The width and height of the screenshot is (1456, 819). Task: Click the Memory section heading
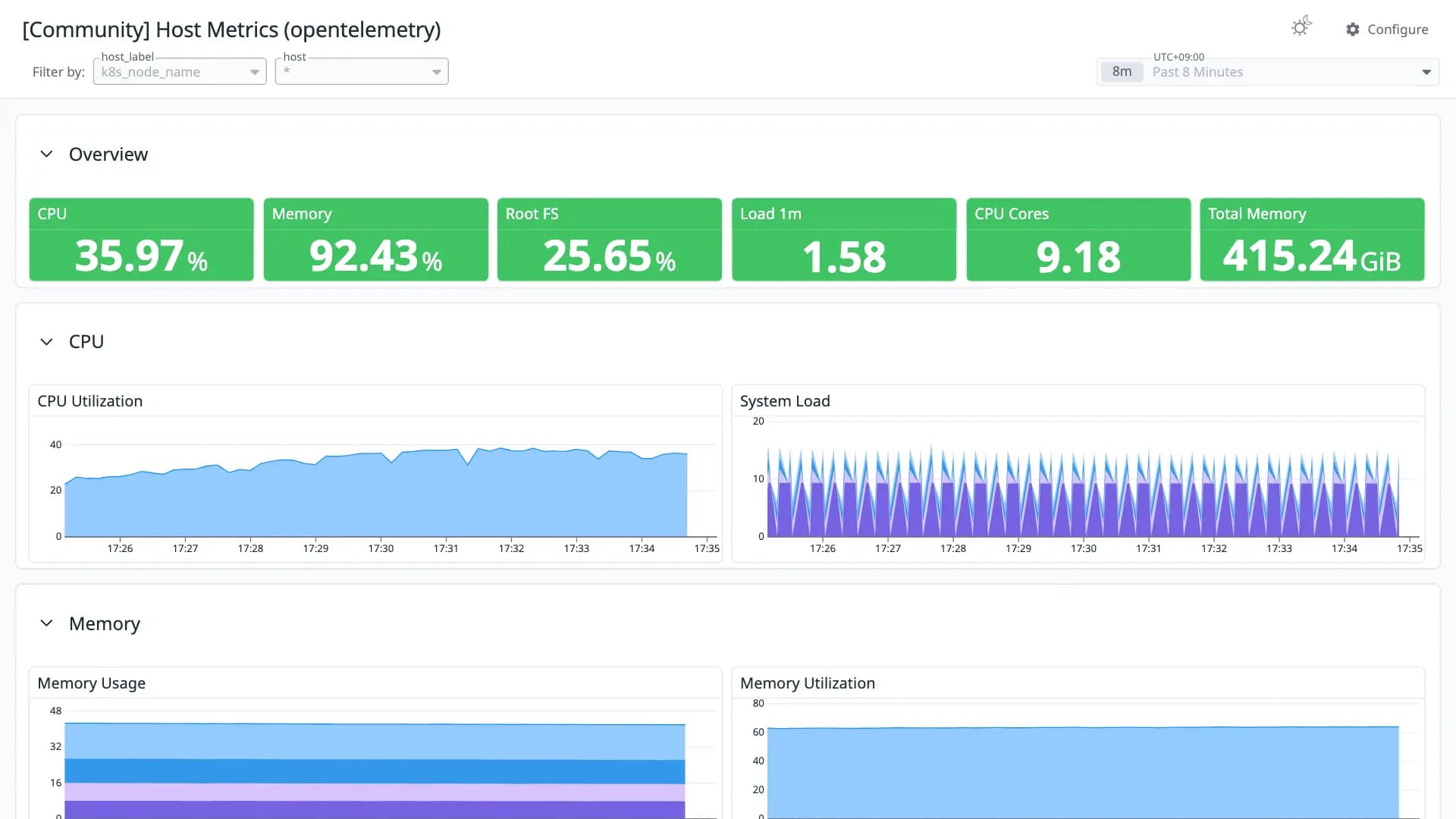pos(105,623)
